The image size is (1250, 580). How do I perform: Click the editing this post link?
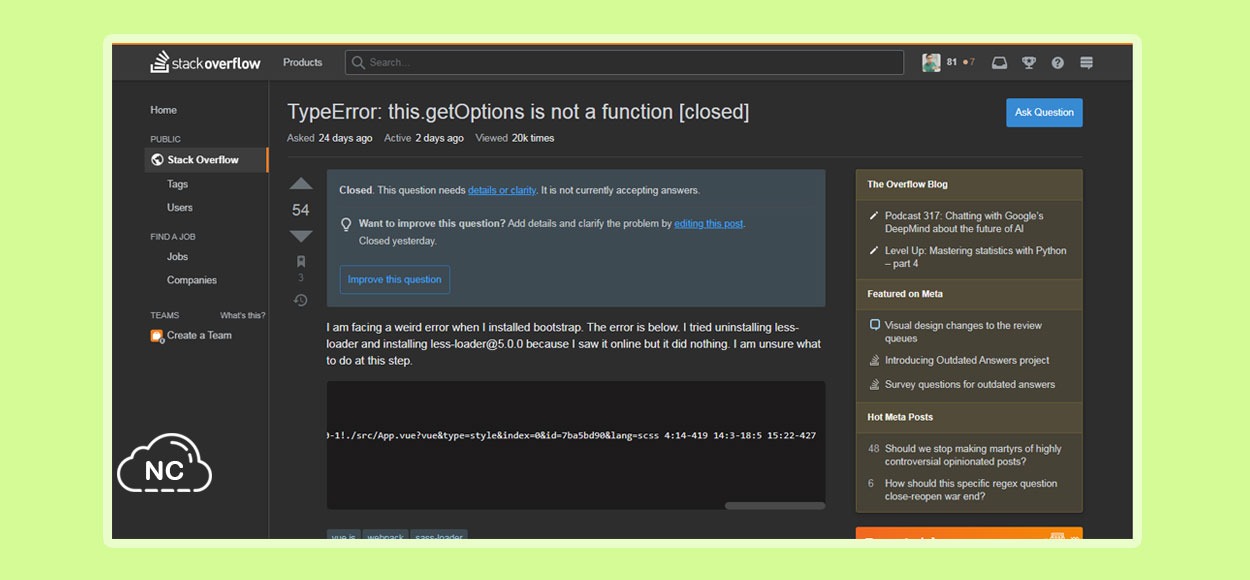coord(709,224)
